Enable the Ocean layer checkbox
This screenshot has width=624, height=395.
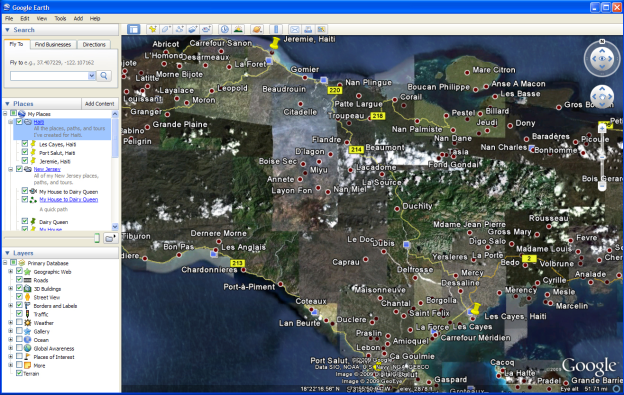pyautogui.click(x=19, y=339)
